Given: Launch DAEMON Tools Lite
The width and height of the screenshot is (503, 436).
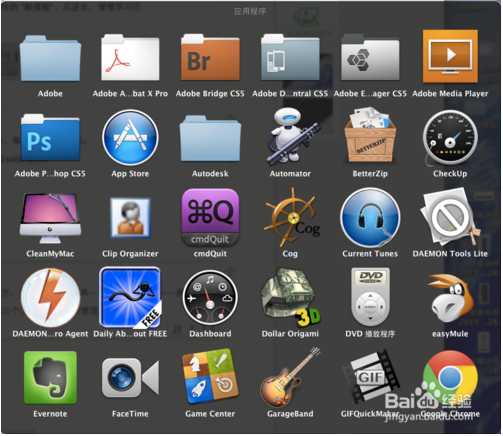Looking at the screenshot, I should (x=450, y=217).
